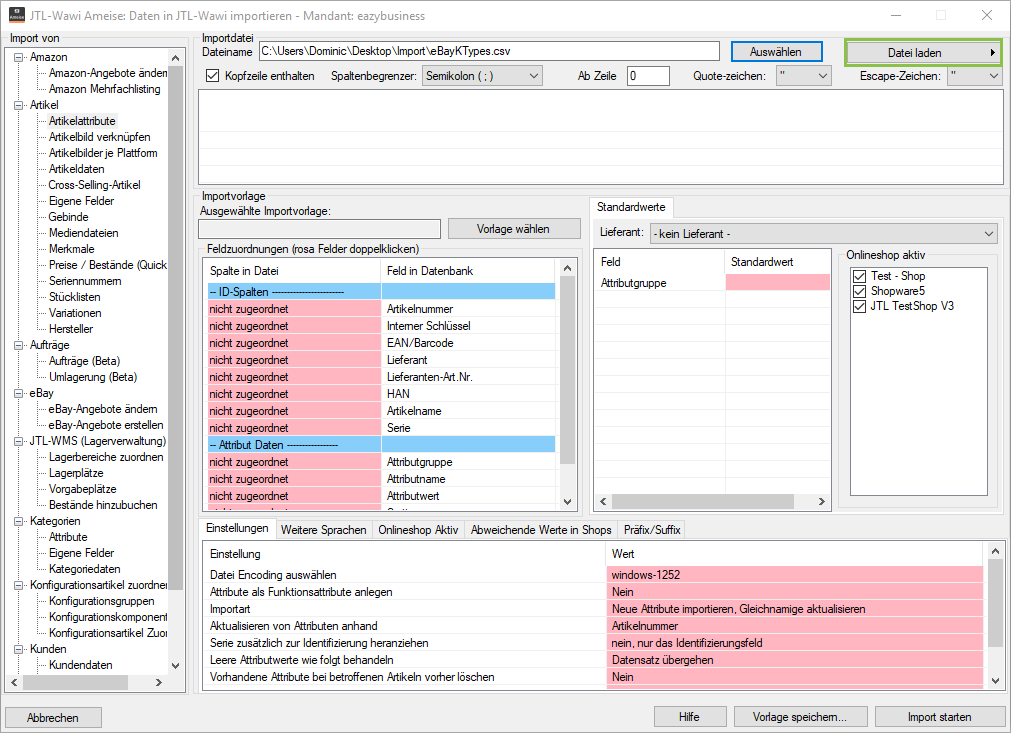Viewport: 1011px width, 733px height.
Task: Open the Spaltenbegrenzer Semikolon dropdown
Action: 482,75
